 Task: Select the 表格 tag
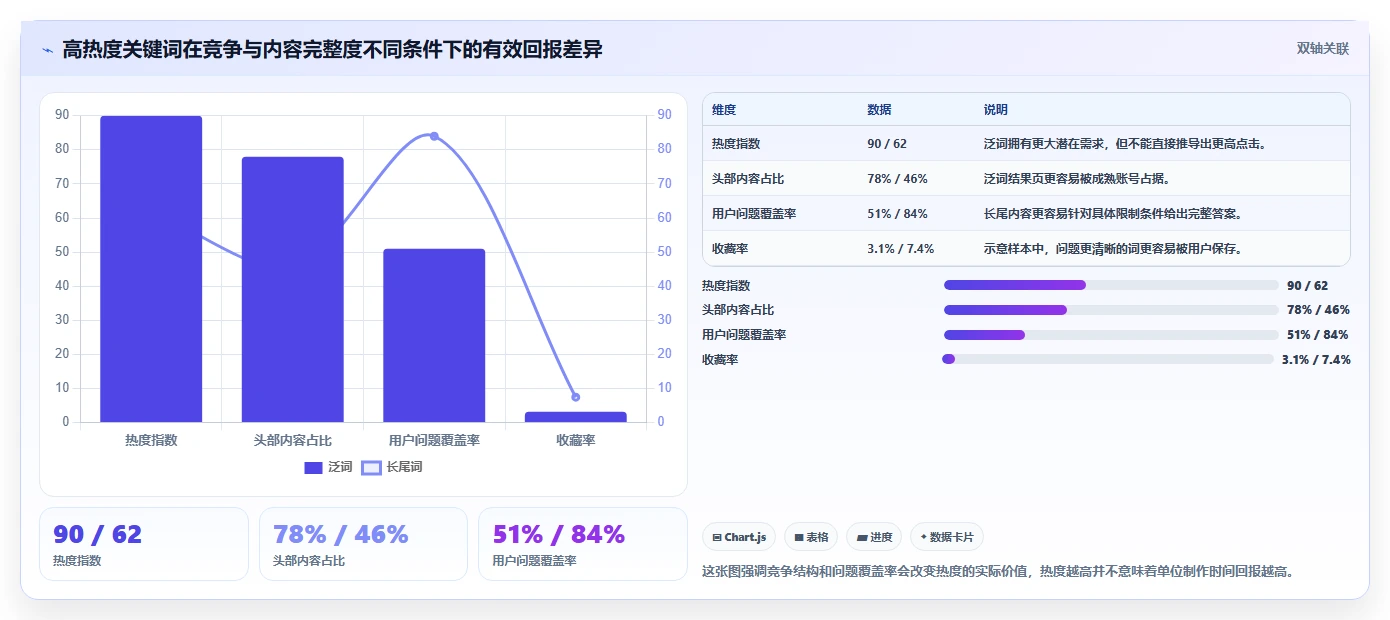pyautogui.click(x=811, y=537)
